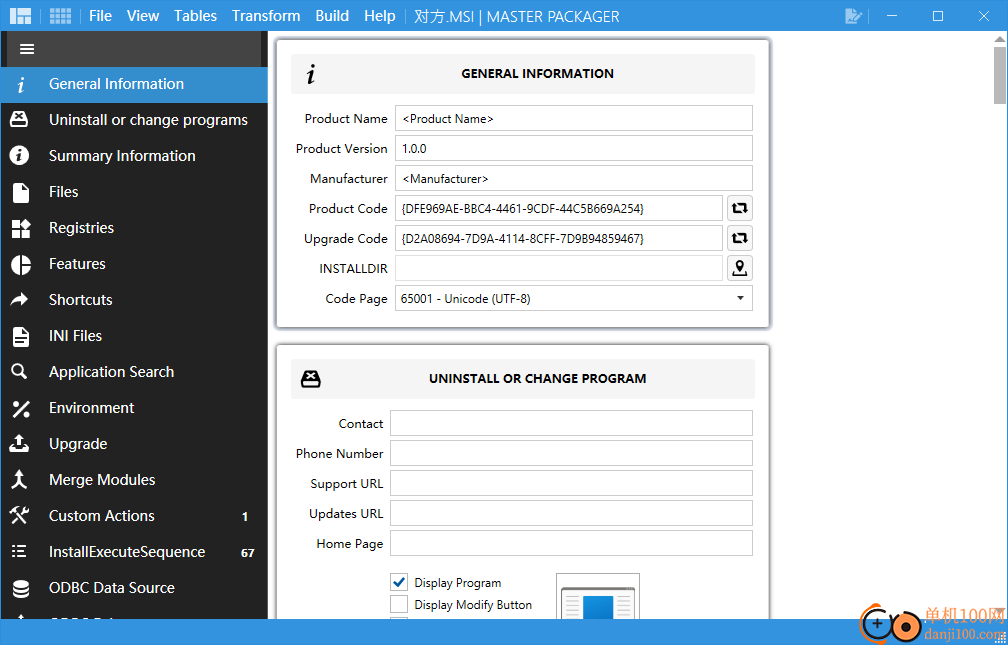Click the Home Page input field
Screen dimensions: 1008x645
pos(571,543)
